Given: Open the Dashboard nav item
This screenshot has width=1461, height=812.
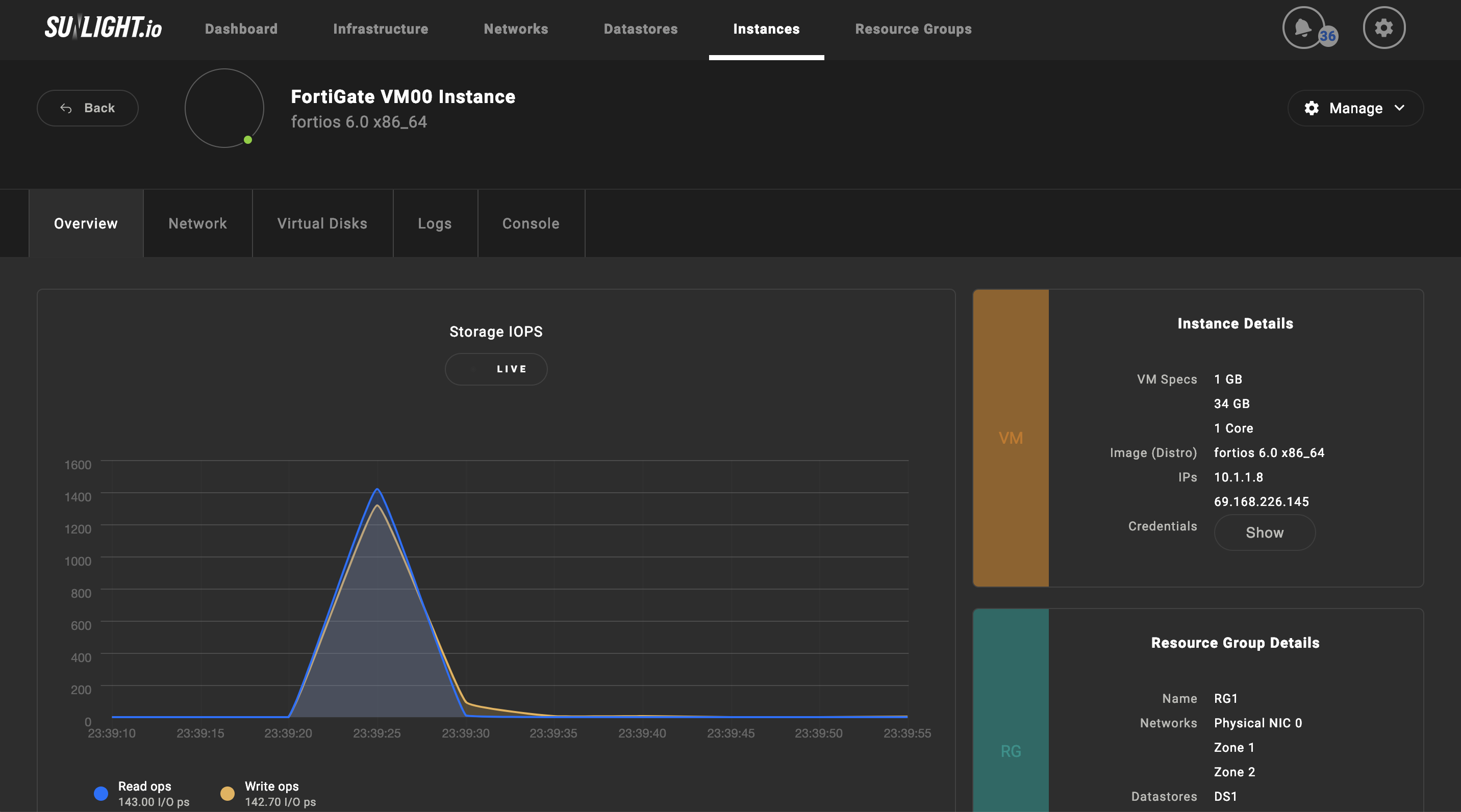Looking at the screenshot, I should 241,29.
